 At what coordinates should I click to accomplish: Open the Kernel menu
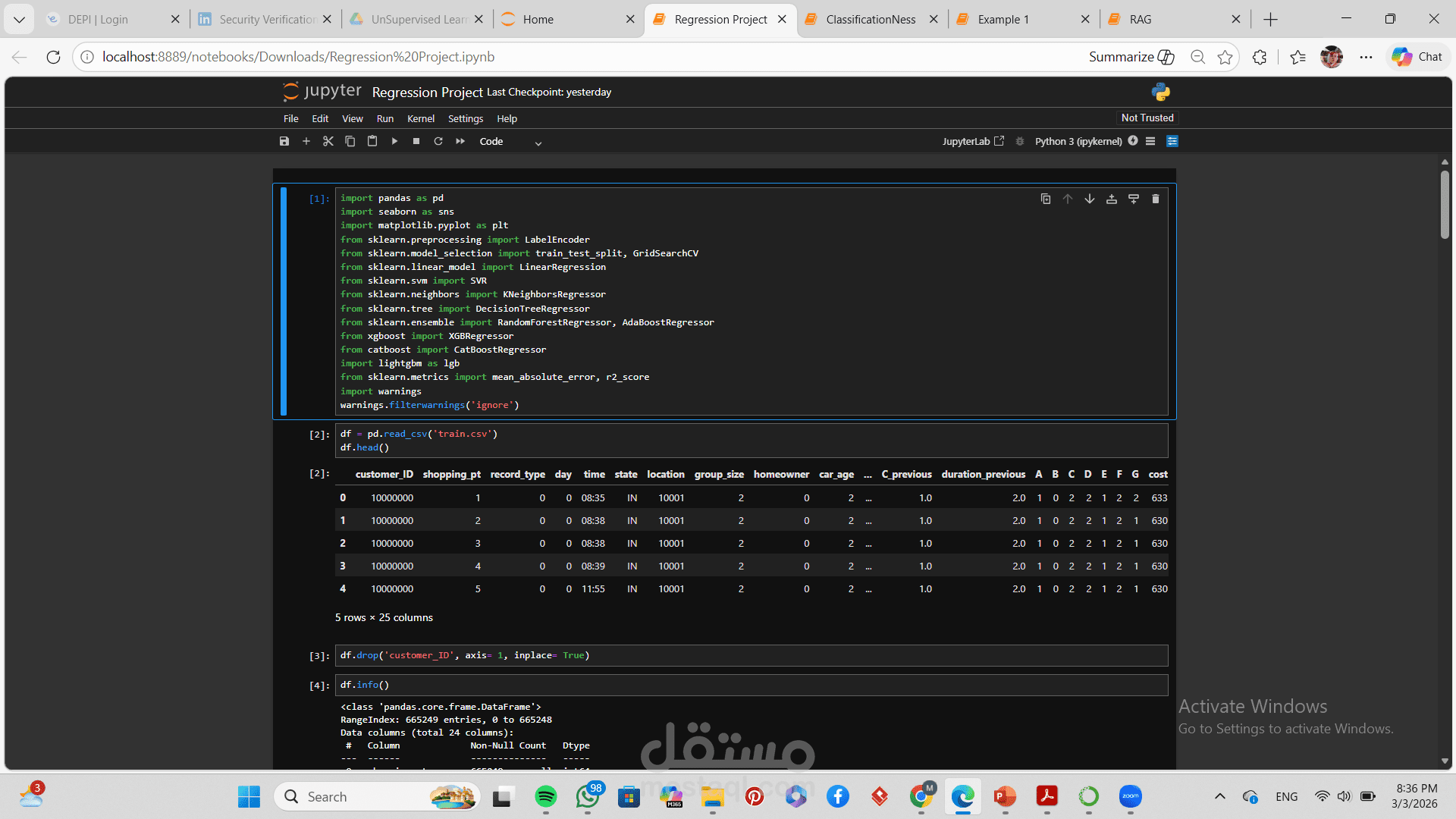tap(420, 118)
